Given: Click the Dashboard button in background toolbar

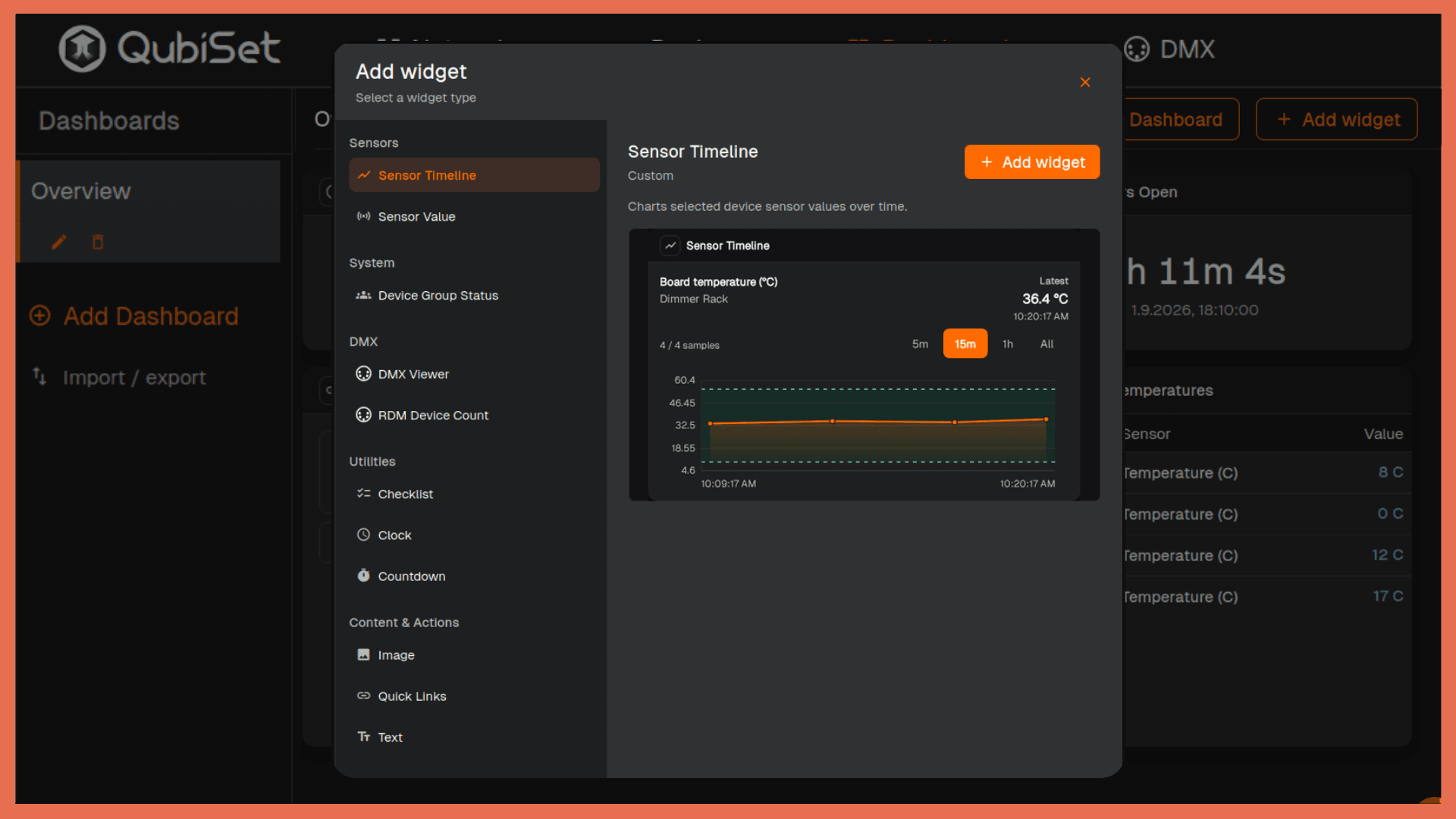Looking at the screenshot, I should [x=1180, y=119].
